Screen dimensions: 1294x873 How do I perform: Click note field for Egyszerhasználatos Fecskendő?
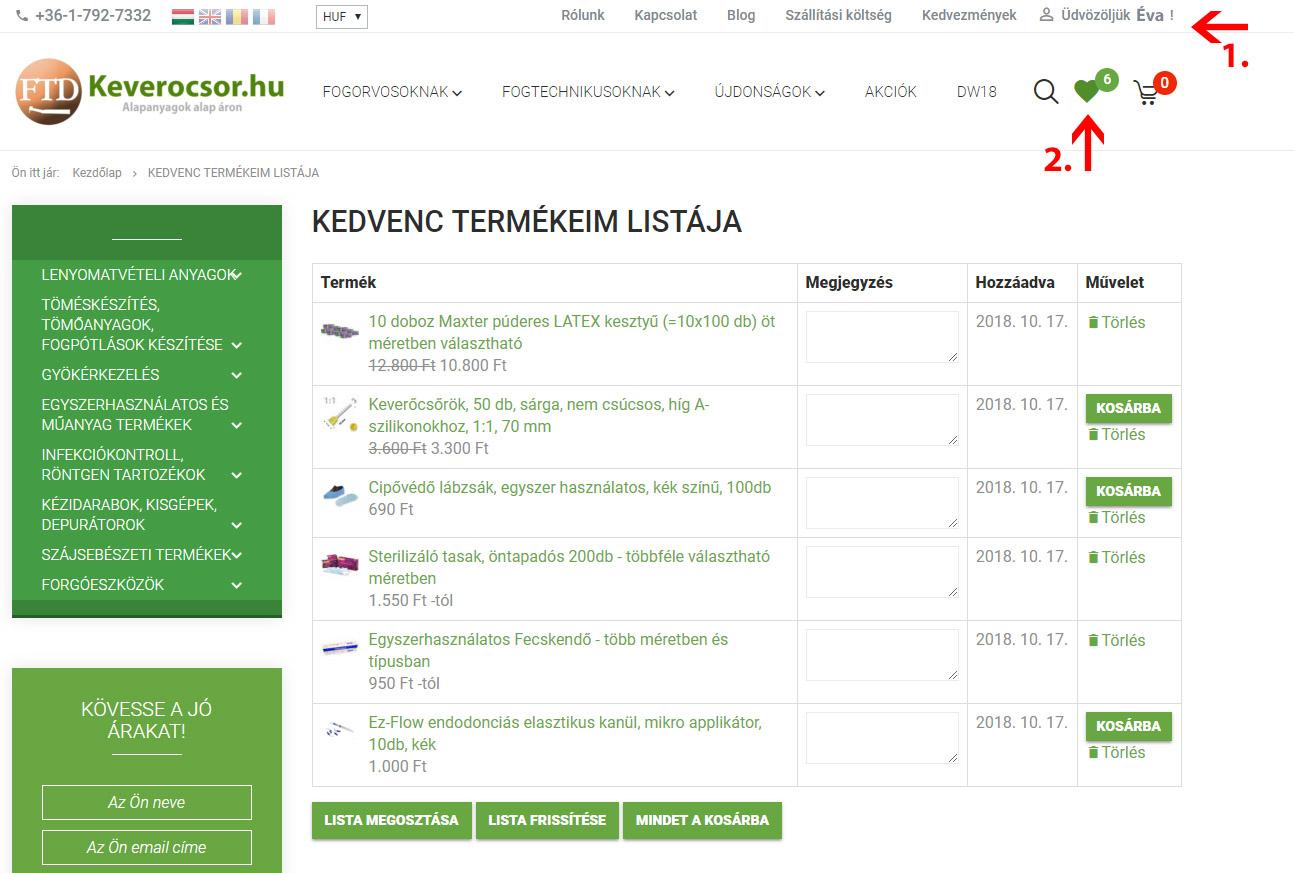pos(881,654)
